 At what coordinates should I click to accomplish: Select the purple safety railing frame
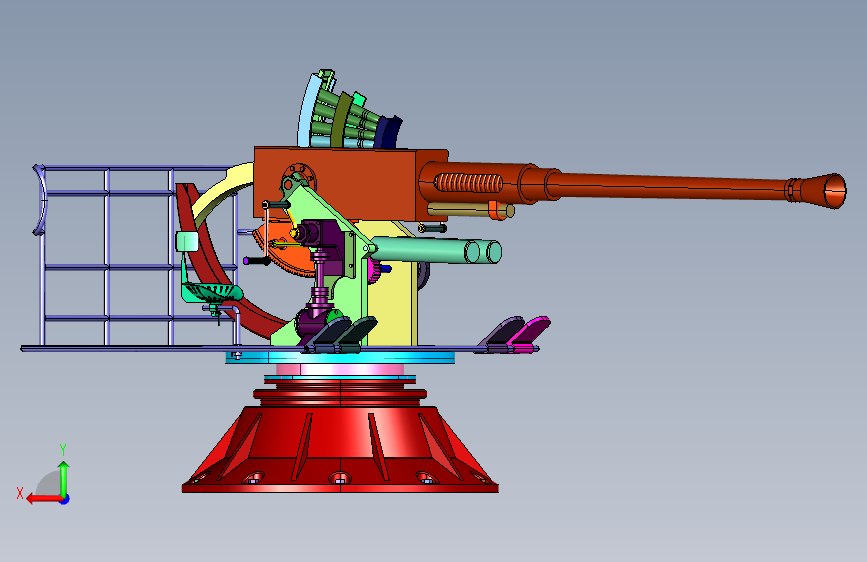[138, 254]
